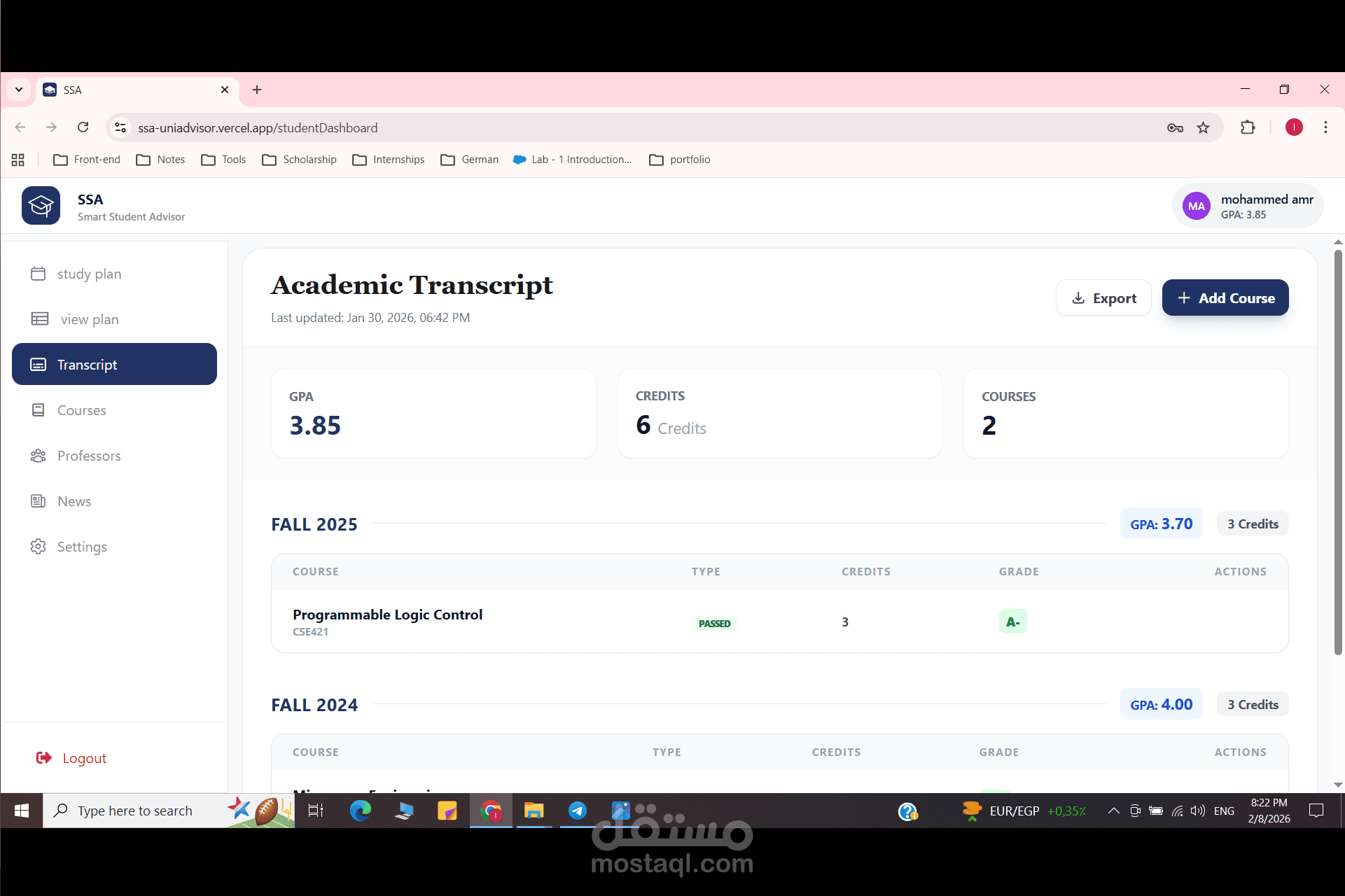Expand the system tray hidden icons chevron

click(x=1113, y=811)
